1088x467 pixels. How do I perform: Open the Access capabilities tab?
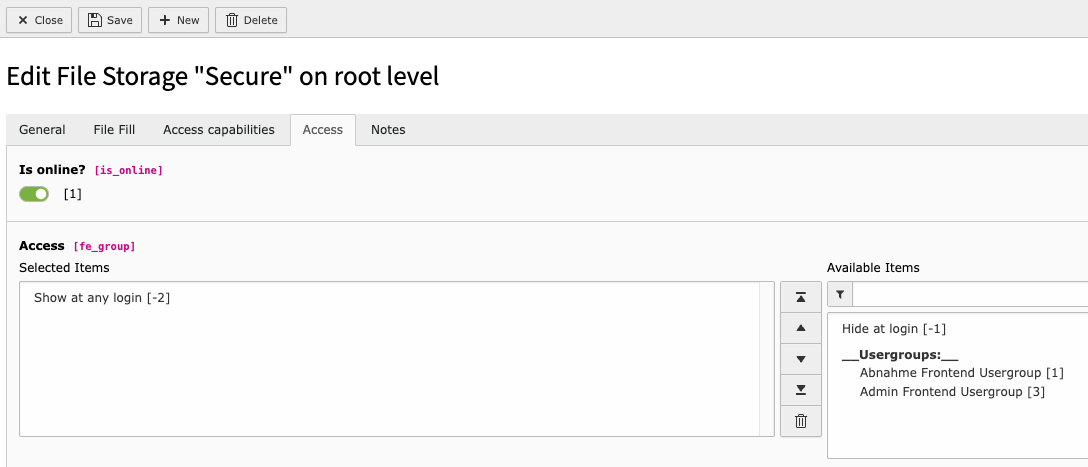218,130
